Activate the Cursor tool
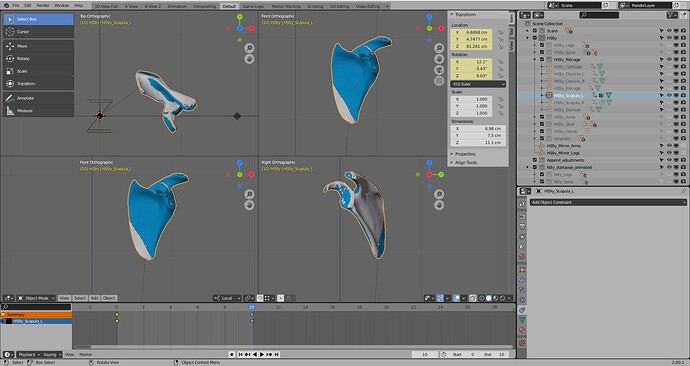The width and height of the screenshot is (690, 366). tap(38, 32)
